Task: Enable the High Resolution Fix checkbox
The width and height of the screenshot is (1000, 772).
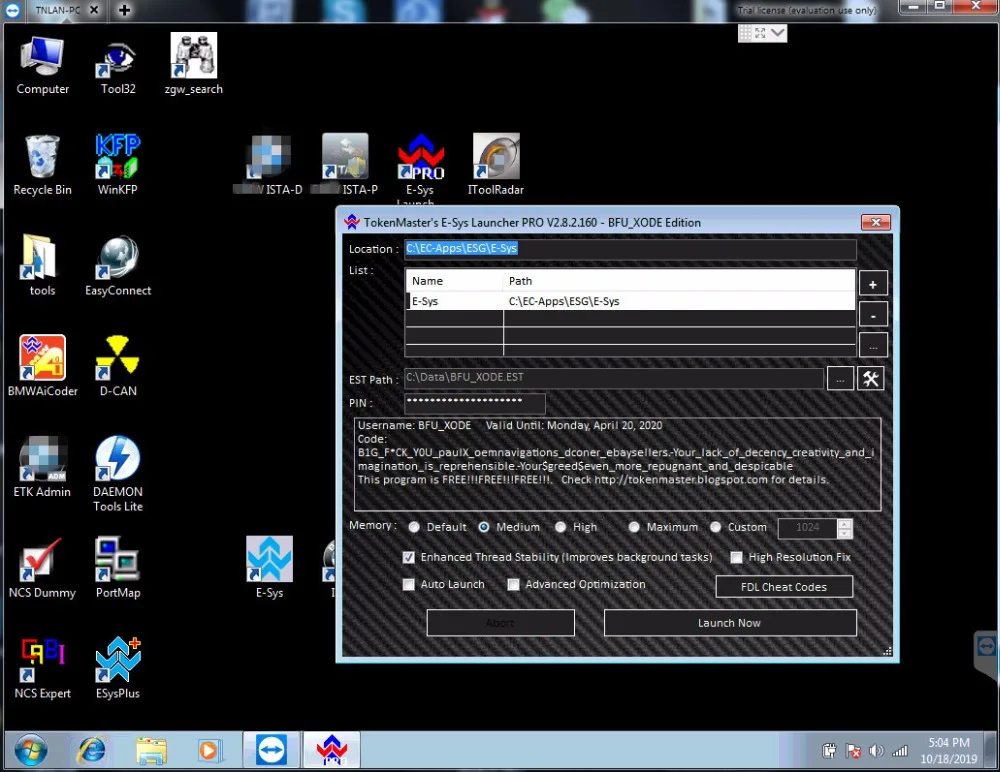Action: coord(737,557)
